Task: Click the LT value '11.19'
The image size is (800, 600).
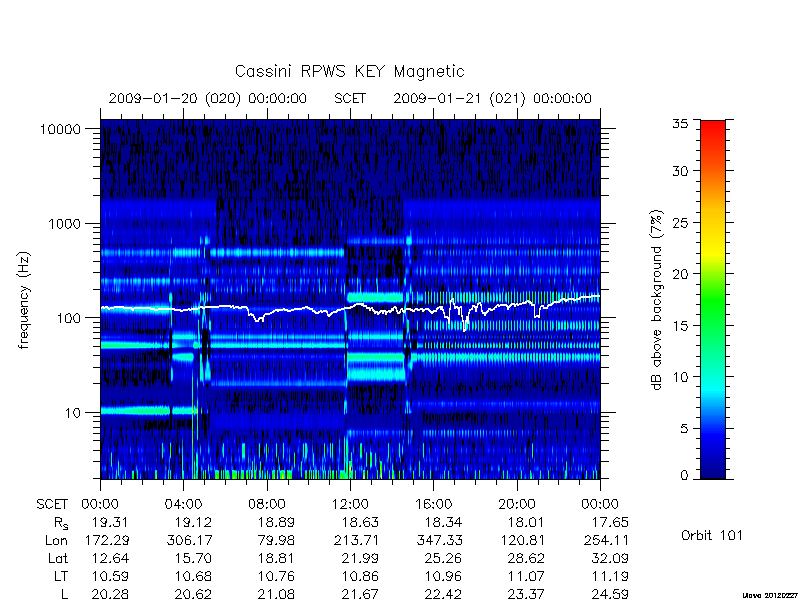Action: pos(610,577)
